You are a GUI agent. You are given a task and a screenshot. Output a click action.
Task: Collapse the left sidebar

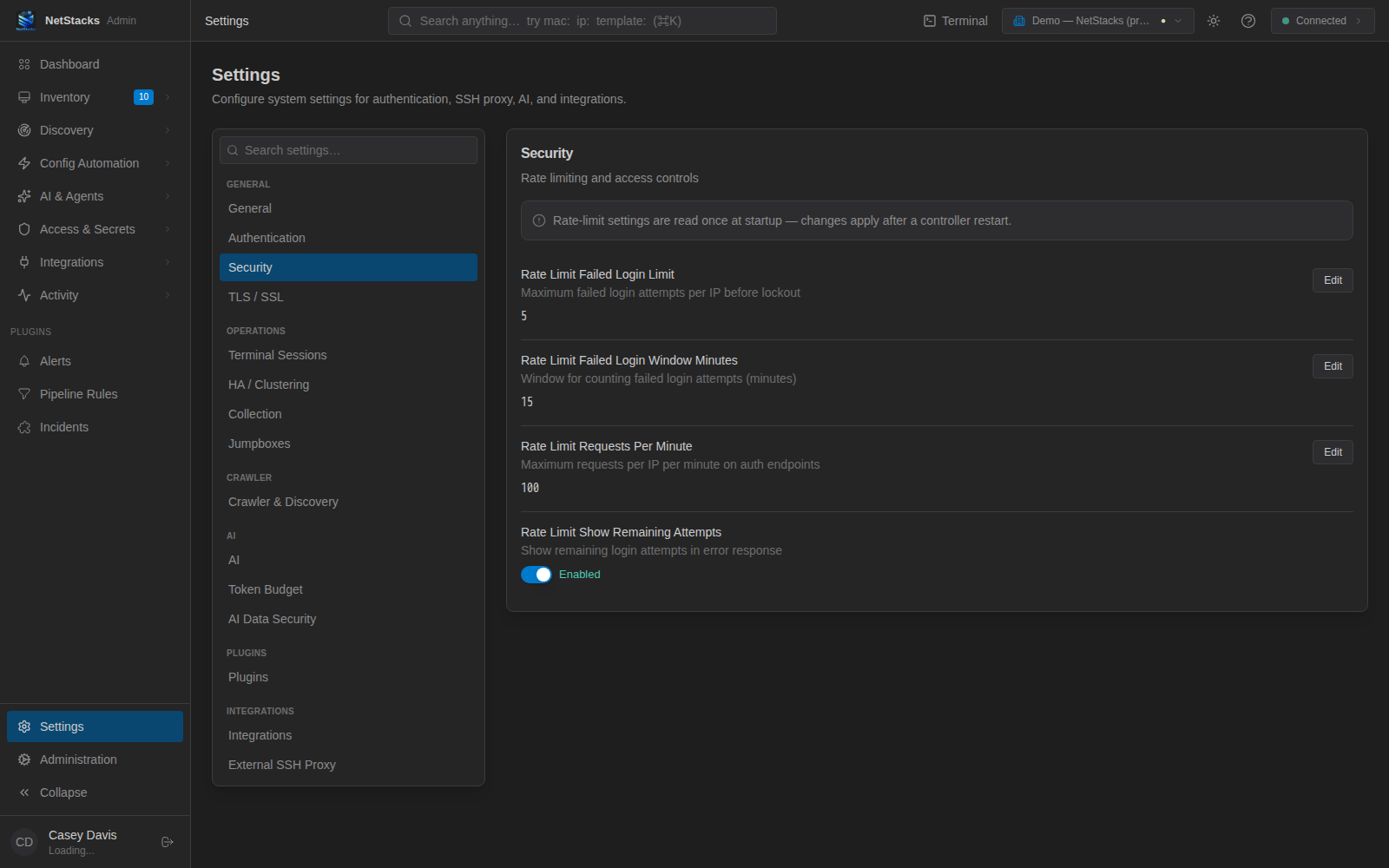tap(95, 792)
